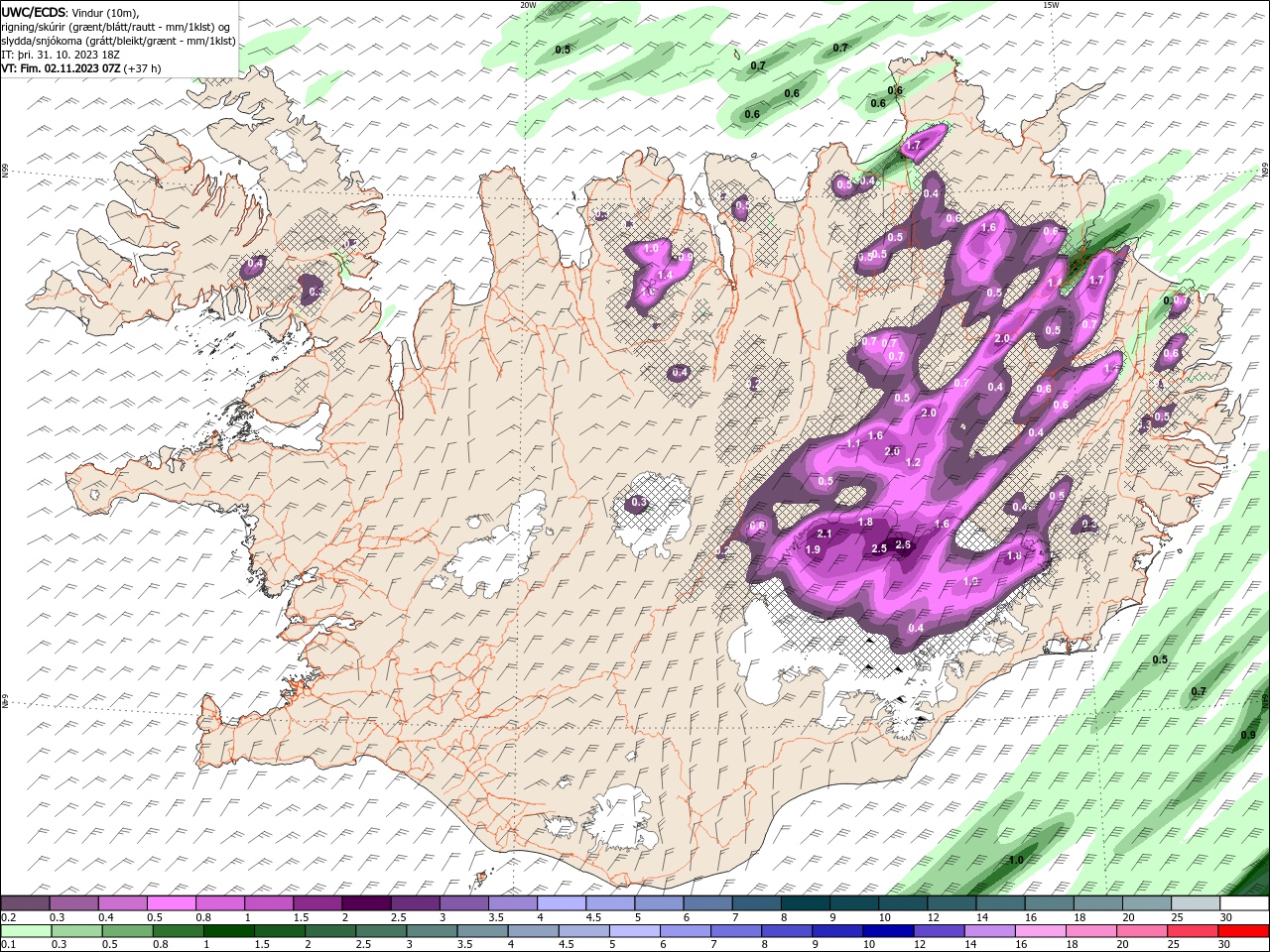1270x952 pixels.
Task: Click the 1.1 snowfall value on map
Action: click(x=854, y=443)
